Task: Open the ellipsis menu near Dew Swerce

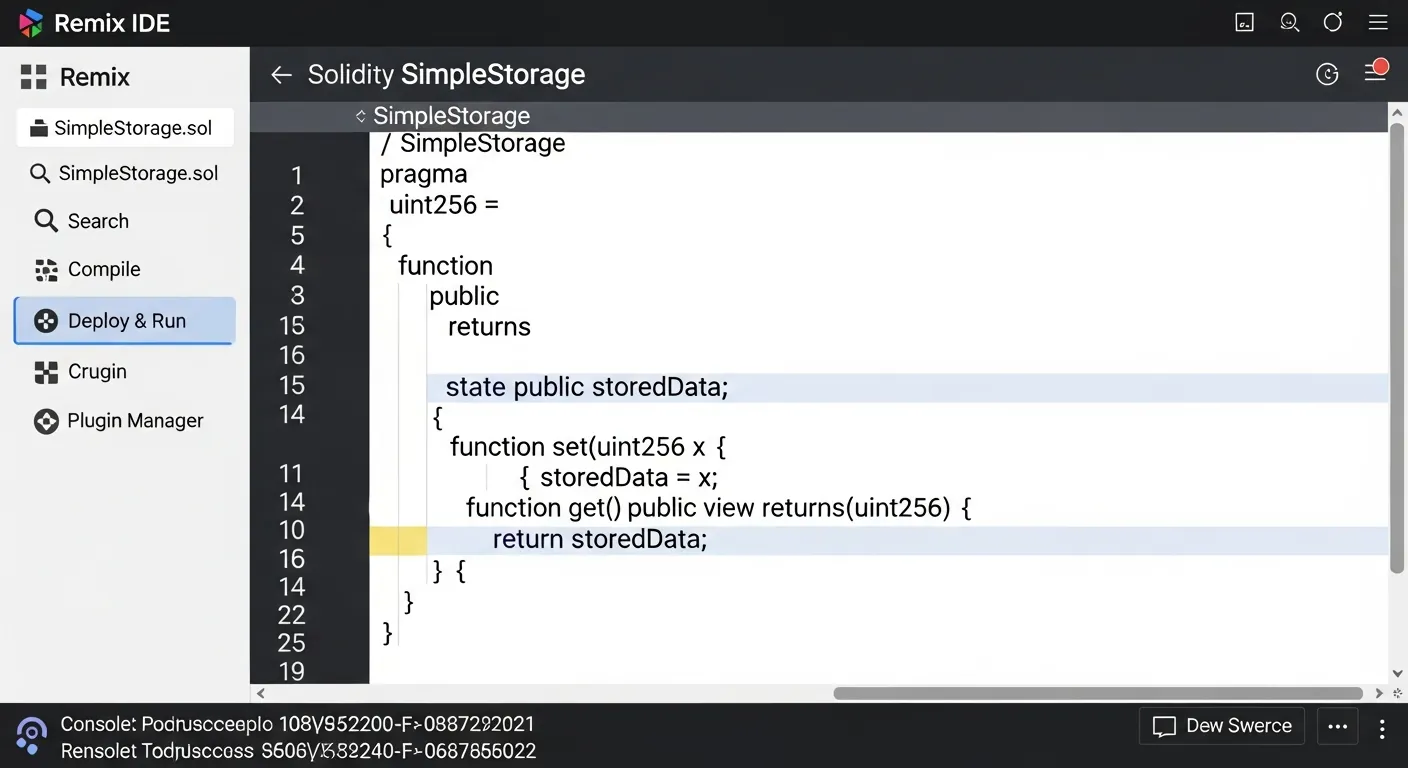Action: pos(1337,727)
